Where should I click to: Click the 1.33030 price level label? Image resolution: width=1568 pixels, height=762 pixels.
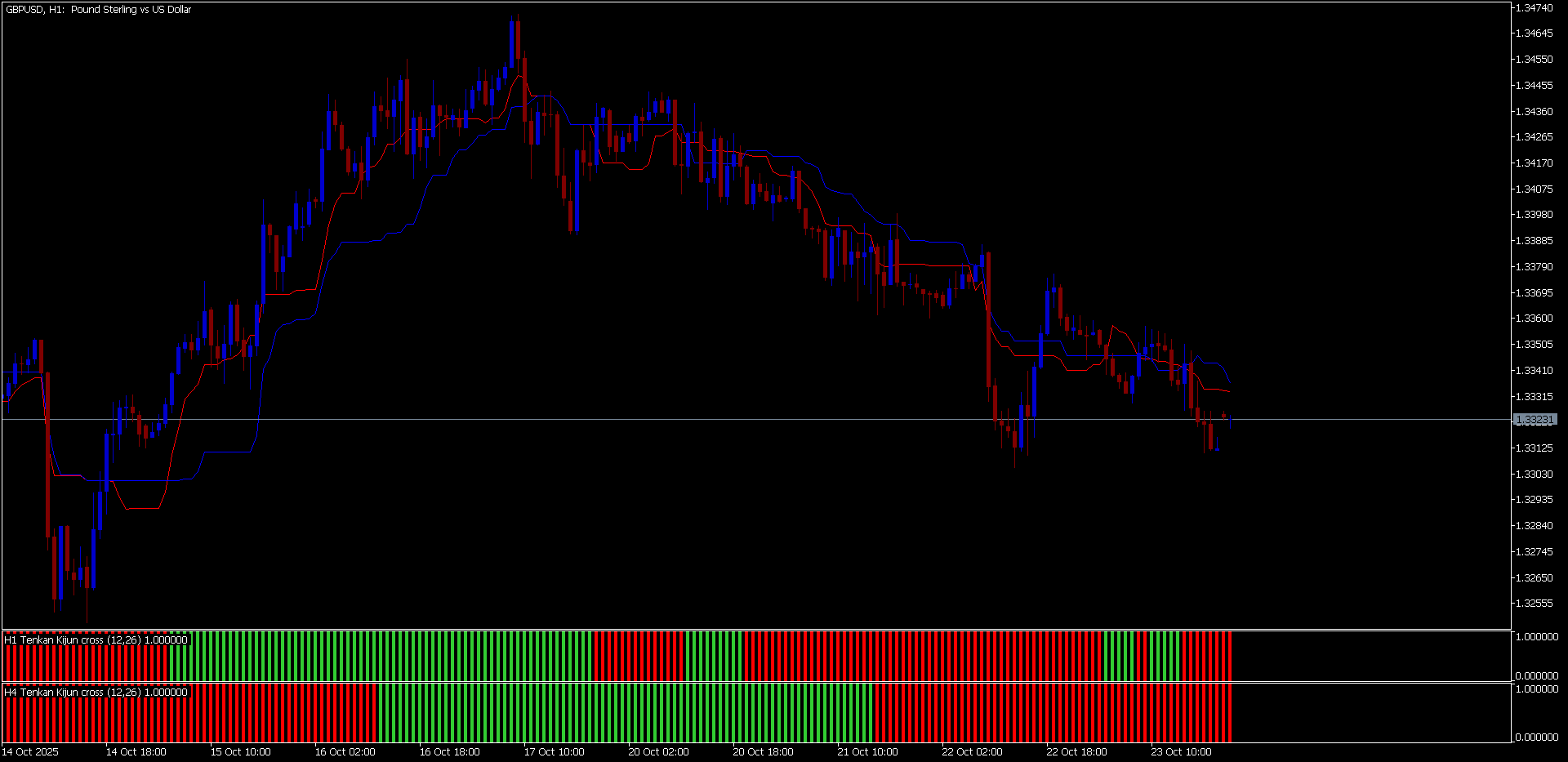click(1534, 475)
